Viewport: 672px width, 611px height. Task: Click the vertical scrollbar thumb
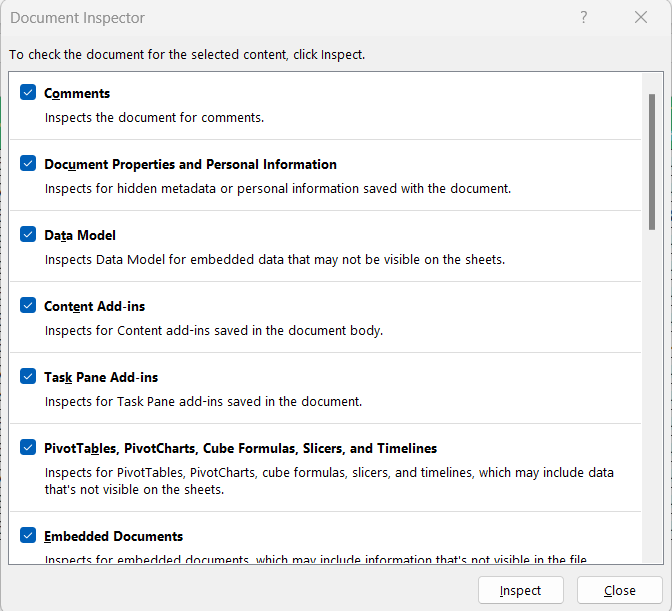(652, 162)
